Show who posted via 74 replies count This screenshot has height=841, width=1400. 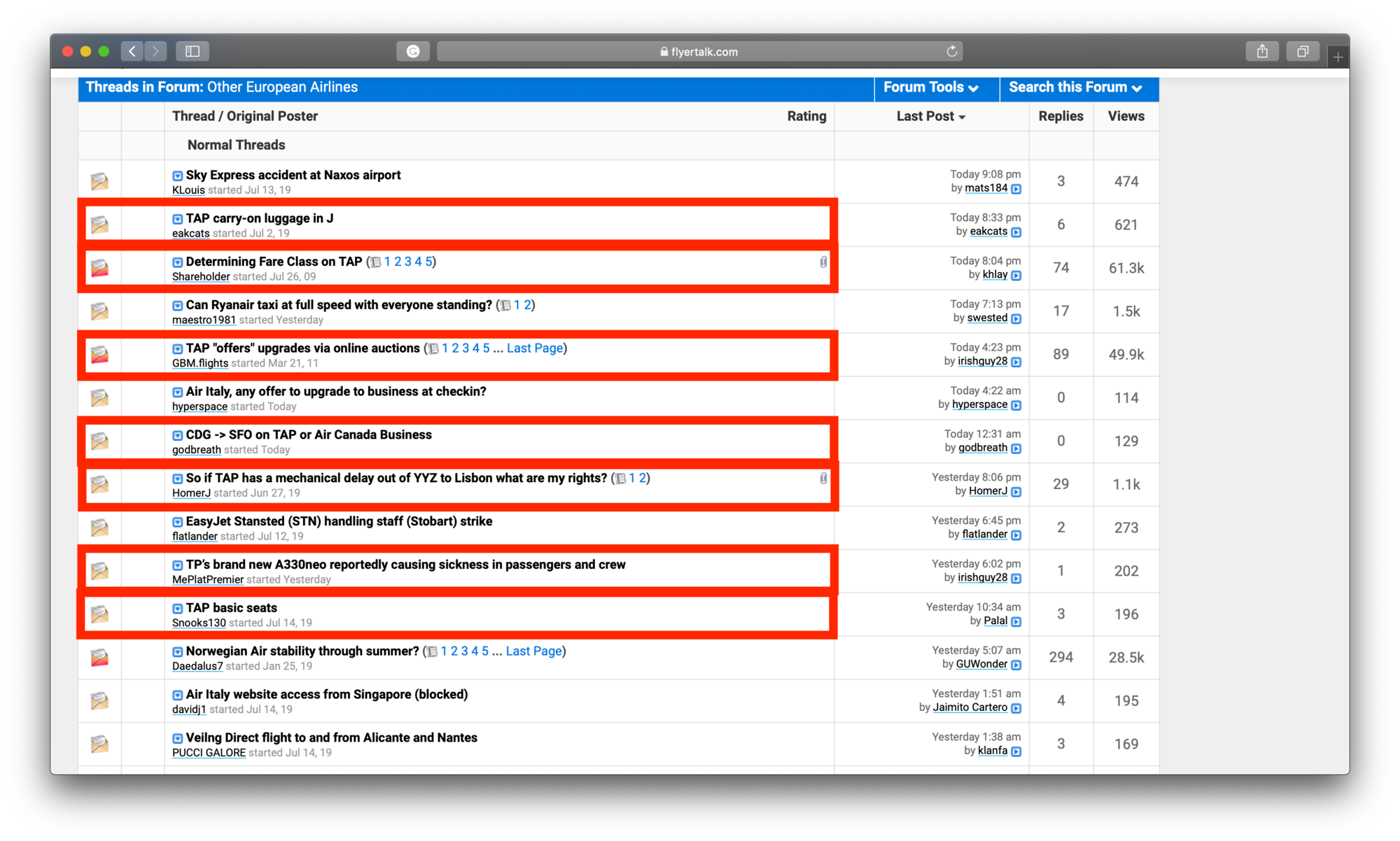(x=1060, y=268)
